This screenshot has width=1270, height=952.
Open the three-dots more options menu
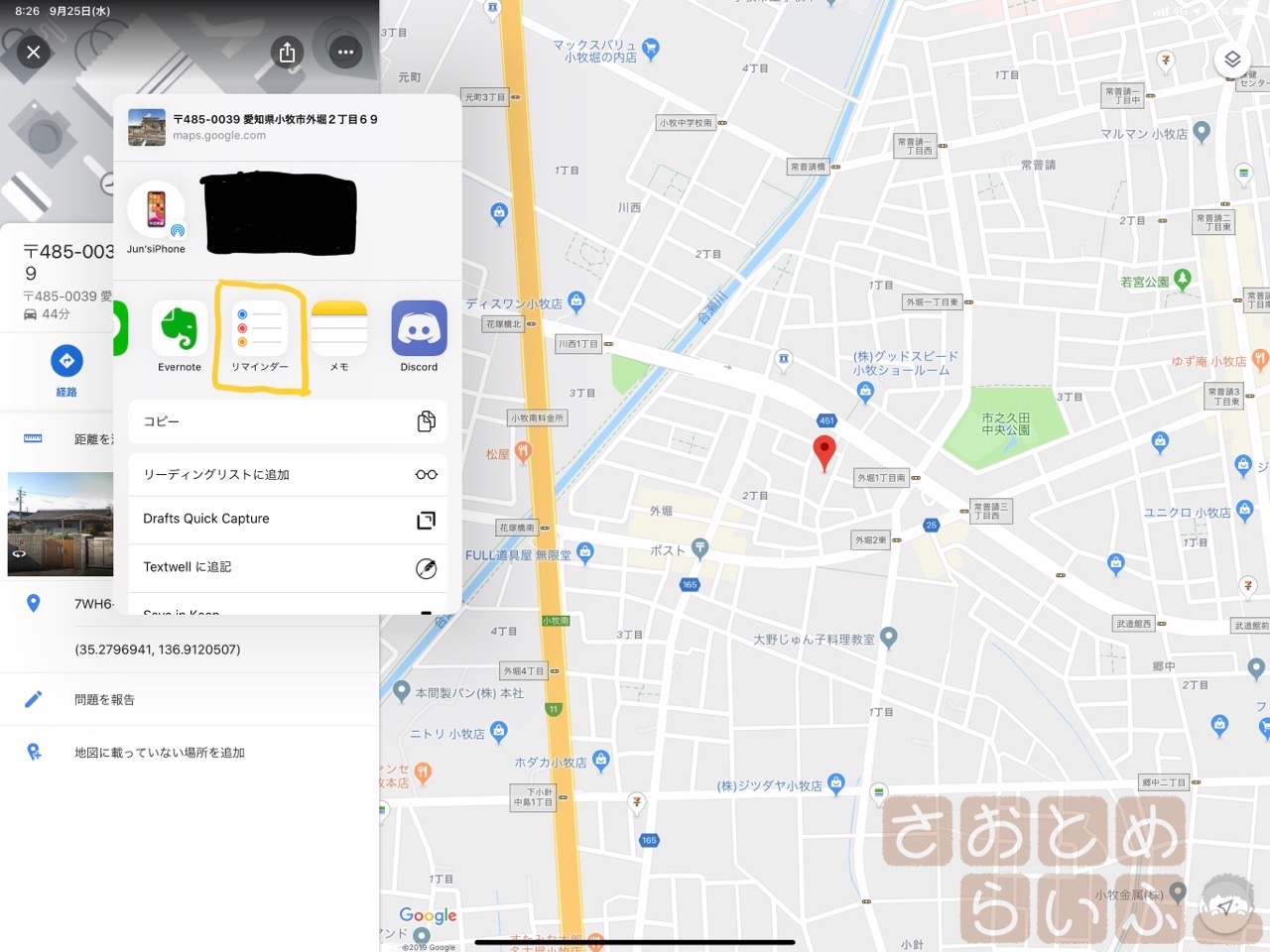[345, 52]
